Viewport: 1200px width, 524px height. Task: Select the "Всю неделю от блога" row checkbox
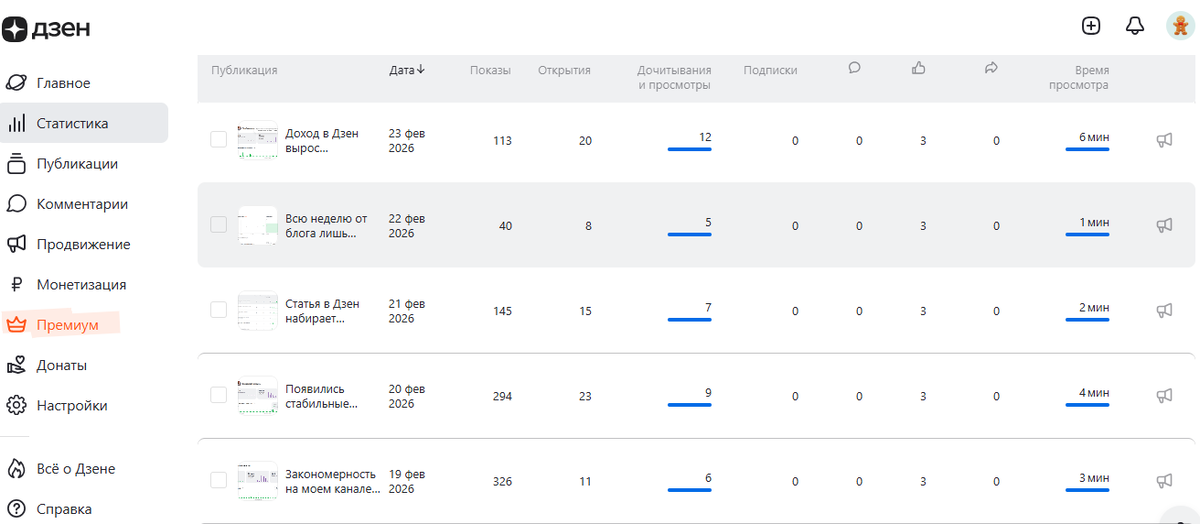coord(218,225)
